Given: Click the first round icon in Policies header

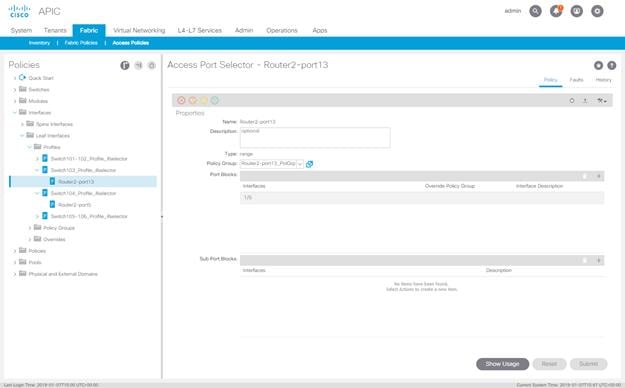Looking at the screenshot, I should click(125, 65).
